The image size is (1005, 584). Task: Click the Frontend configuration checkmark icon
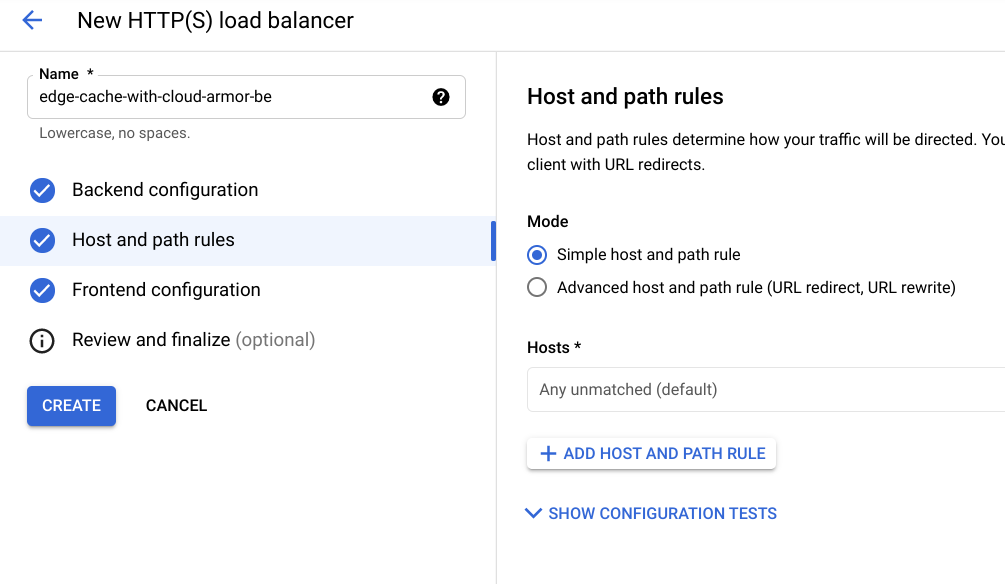[42, 290]
